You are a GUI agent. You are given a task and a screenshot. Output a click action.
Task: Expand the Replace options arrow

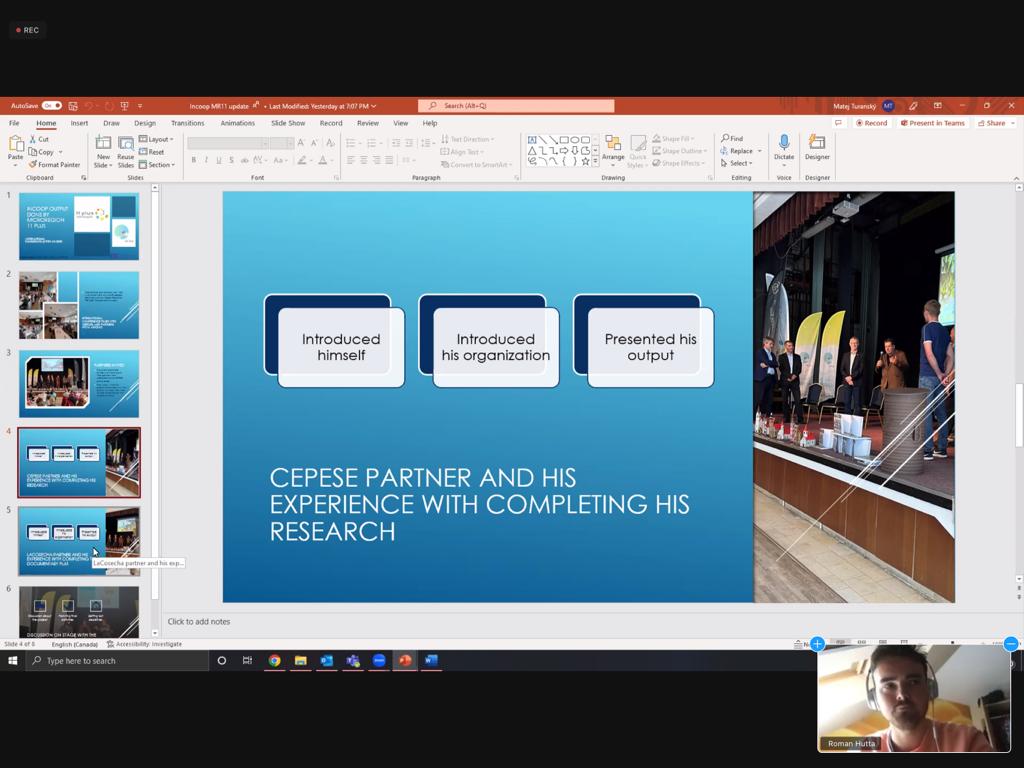click(x=760, y=151)
